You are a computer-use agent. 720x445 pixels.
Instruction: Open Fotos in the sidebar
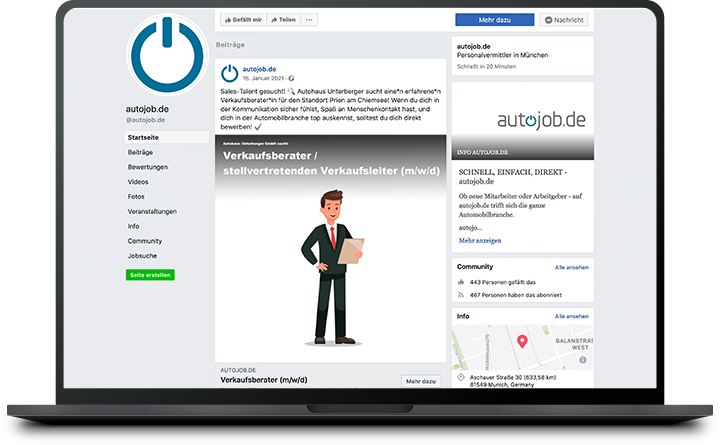(136, 197)
